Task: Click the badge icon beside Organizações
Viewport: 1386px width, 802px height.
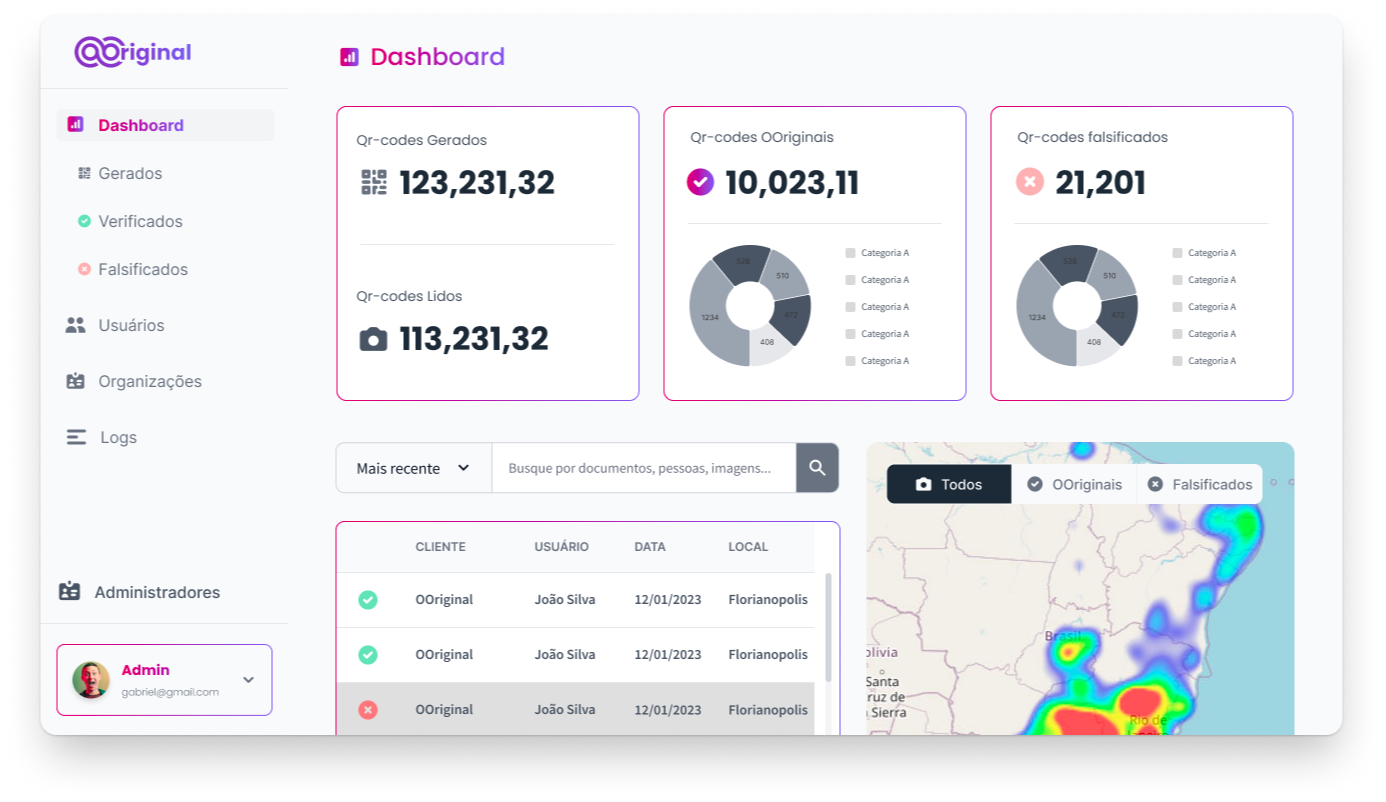Action: tap(75, 381)
